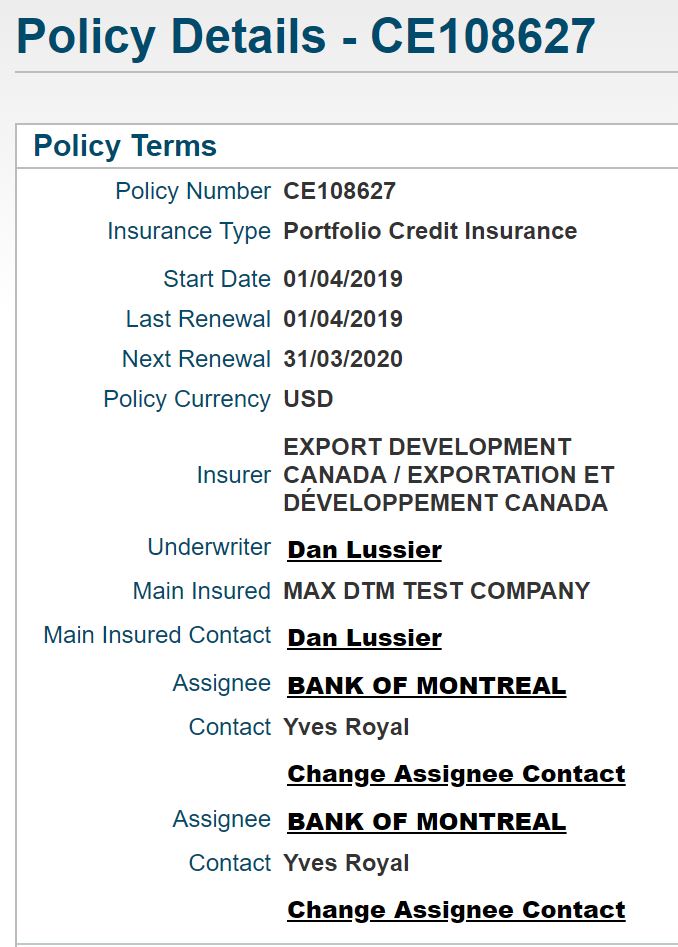Click the Start Date value 01/04/2019

click(343, 279)
